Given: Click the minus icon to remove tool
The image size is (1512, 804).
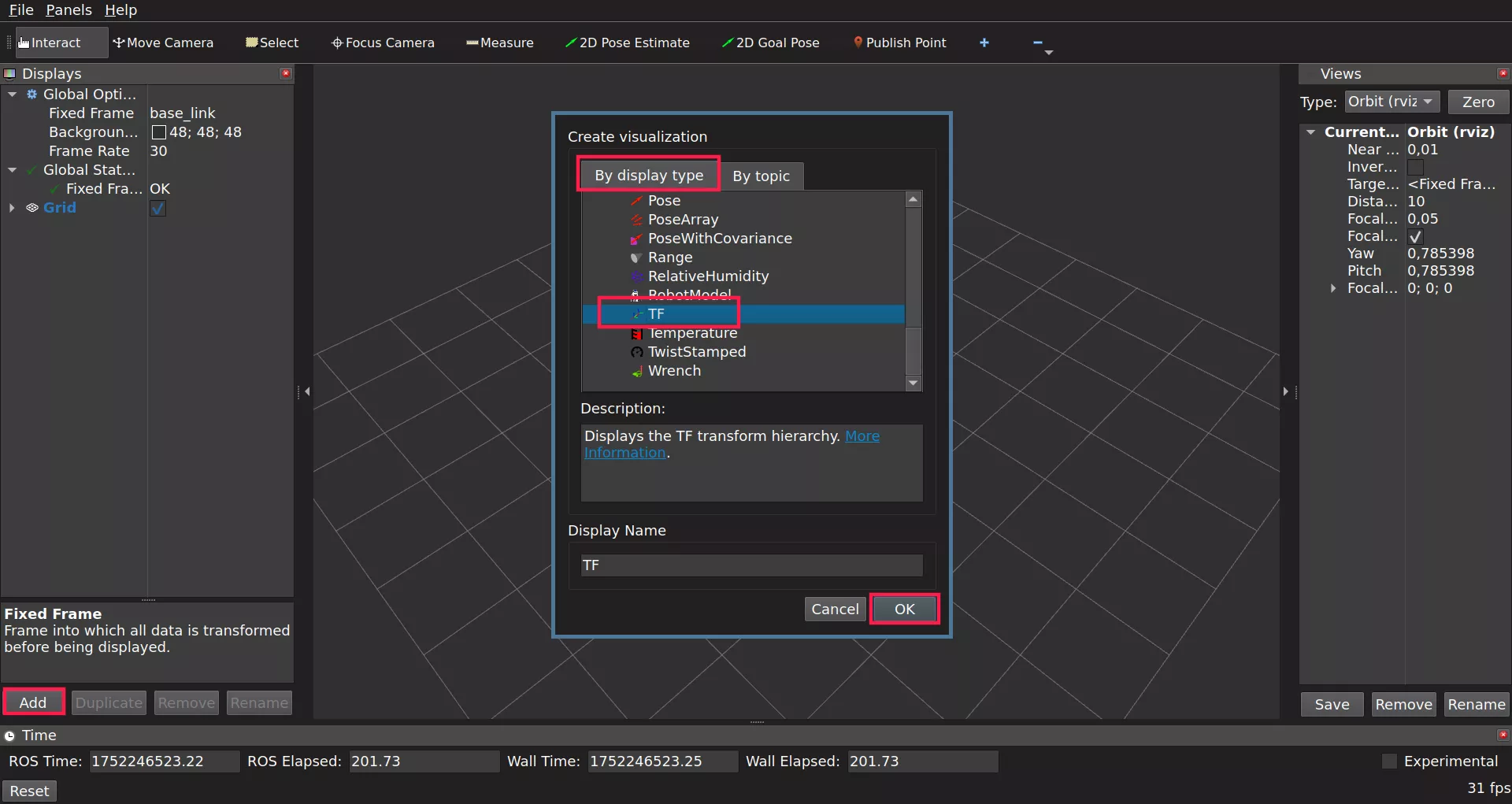Looking at the screenshot, I should click(1037, 43).
